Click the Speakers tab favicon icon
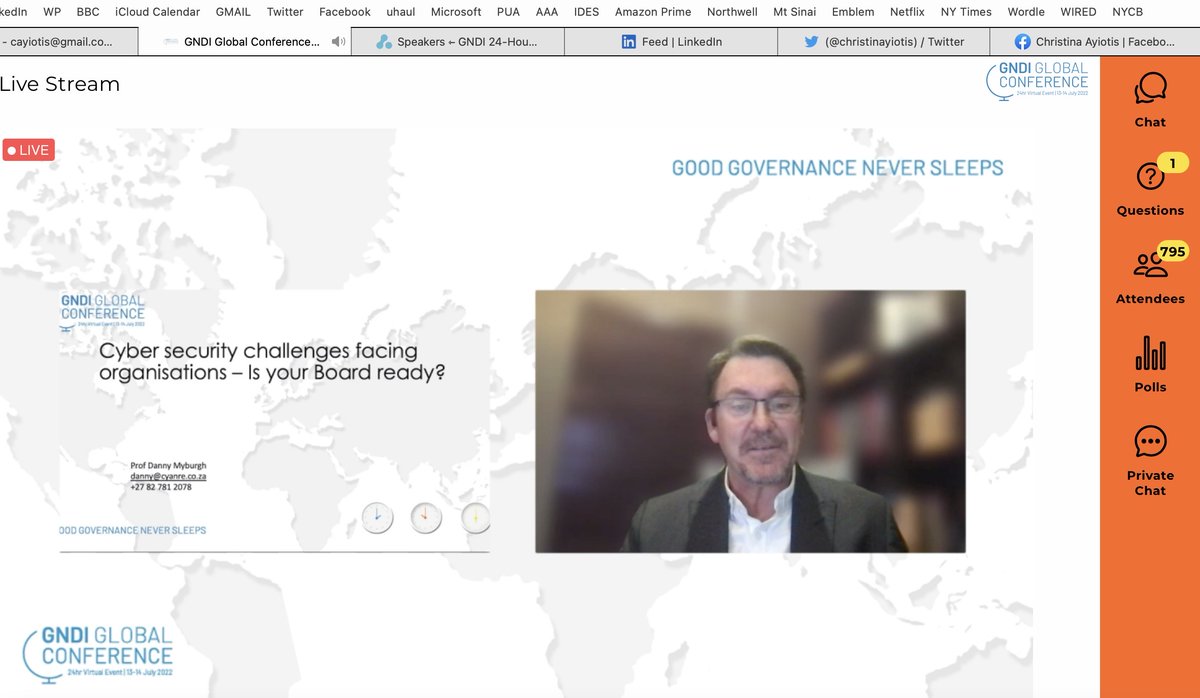This screenshot has width=1200, height=698. [x=384, y=42]
